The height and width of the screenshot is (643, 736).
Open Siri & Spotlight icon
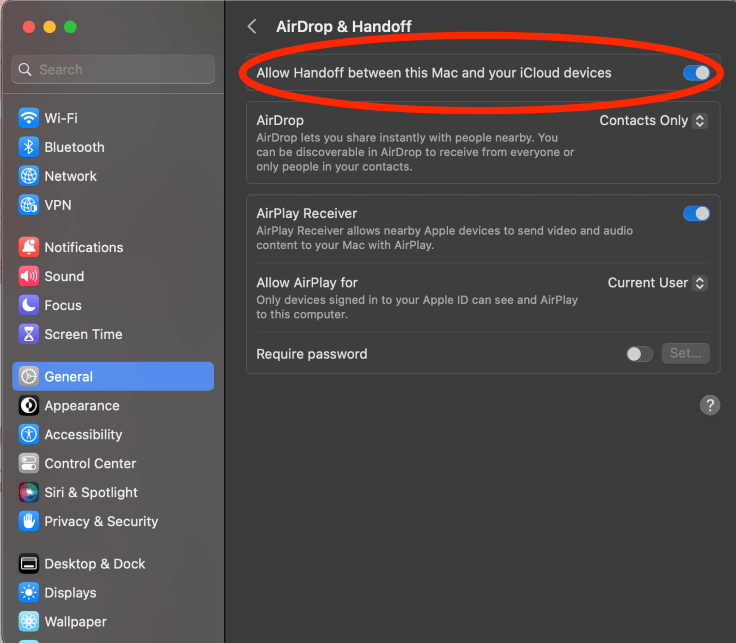[28, 492]
